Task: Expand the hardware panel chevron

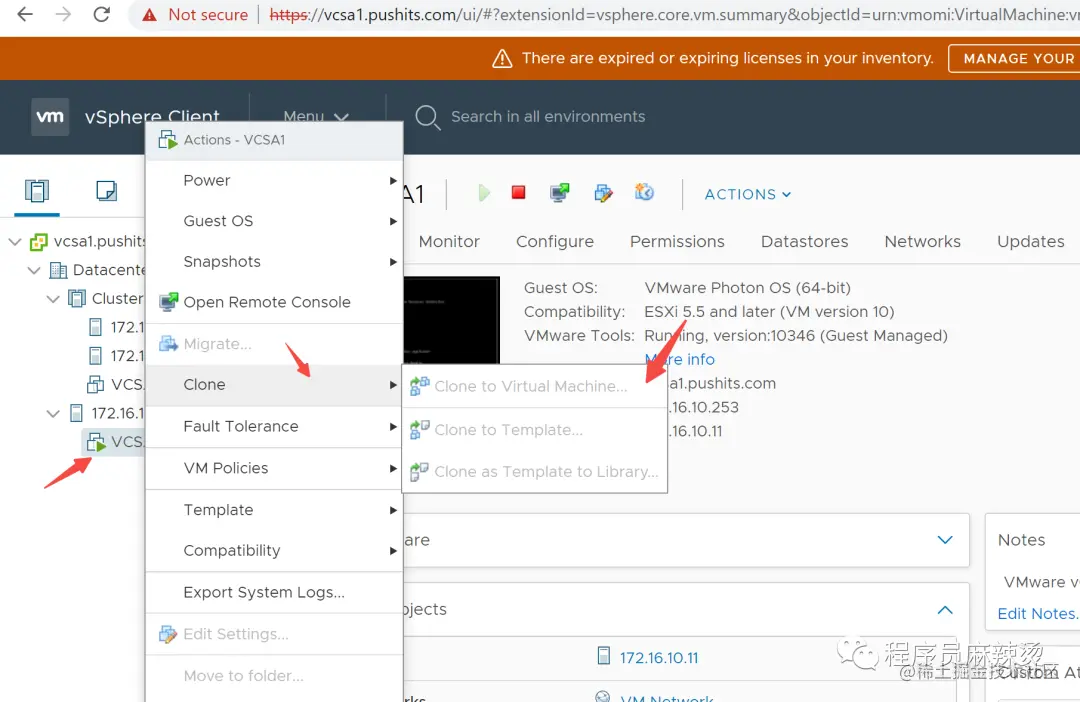Action: coord(945,540)
